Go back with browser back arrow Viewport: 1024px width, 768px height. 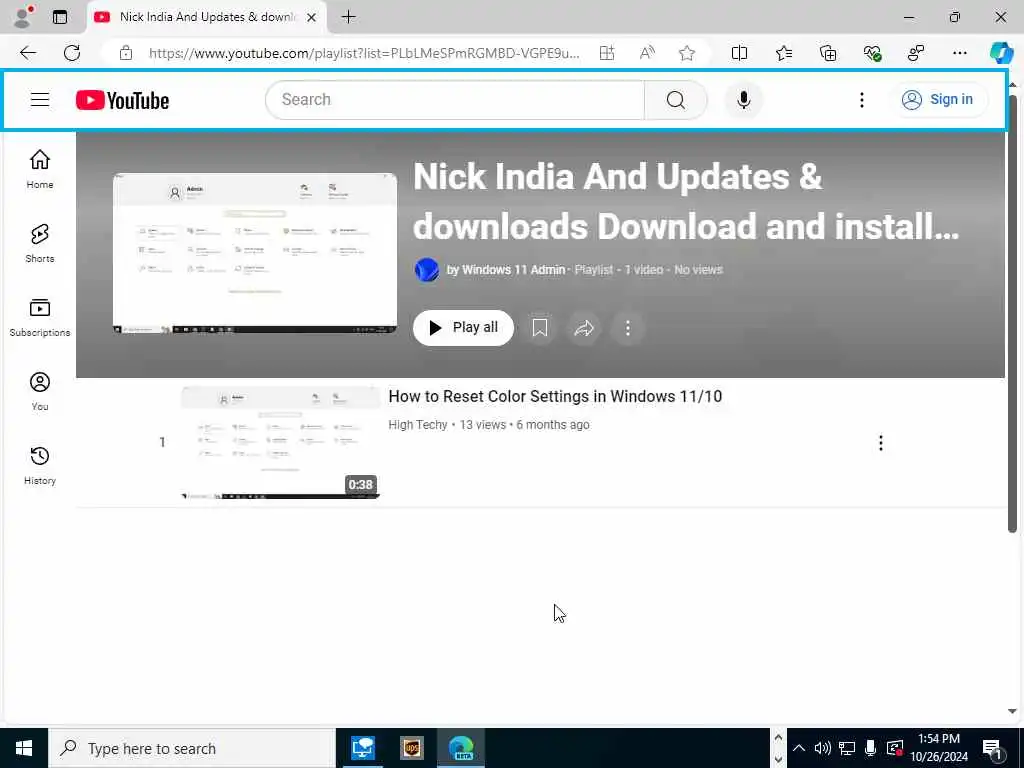28,53
